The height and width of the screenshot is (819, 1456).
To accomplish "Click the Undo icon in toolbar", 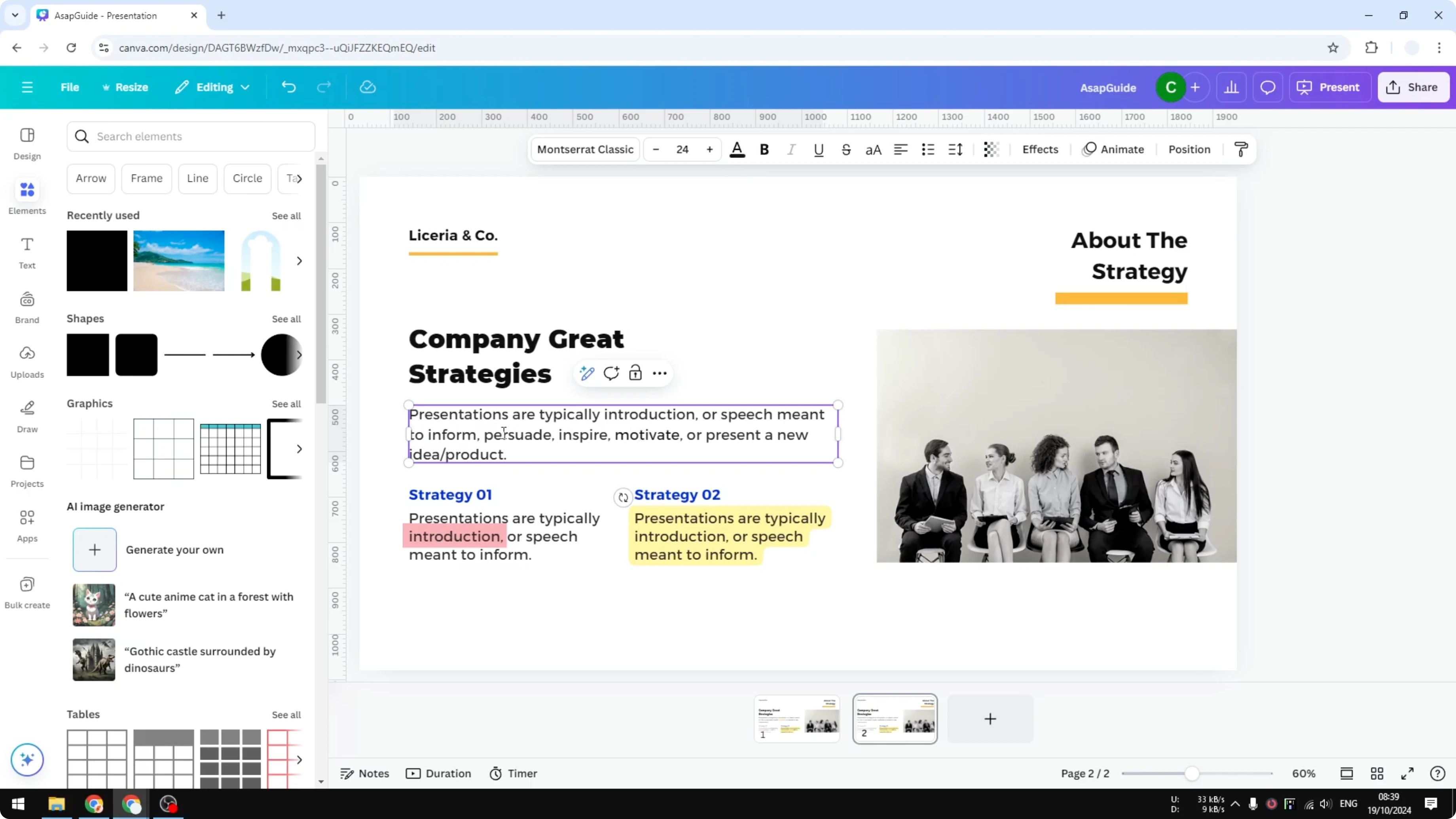I will [289, 87].
